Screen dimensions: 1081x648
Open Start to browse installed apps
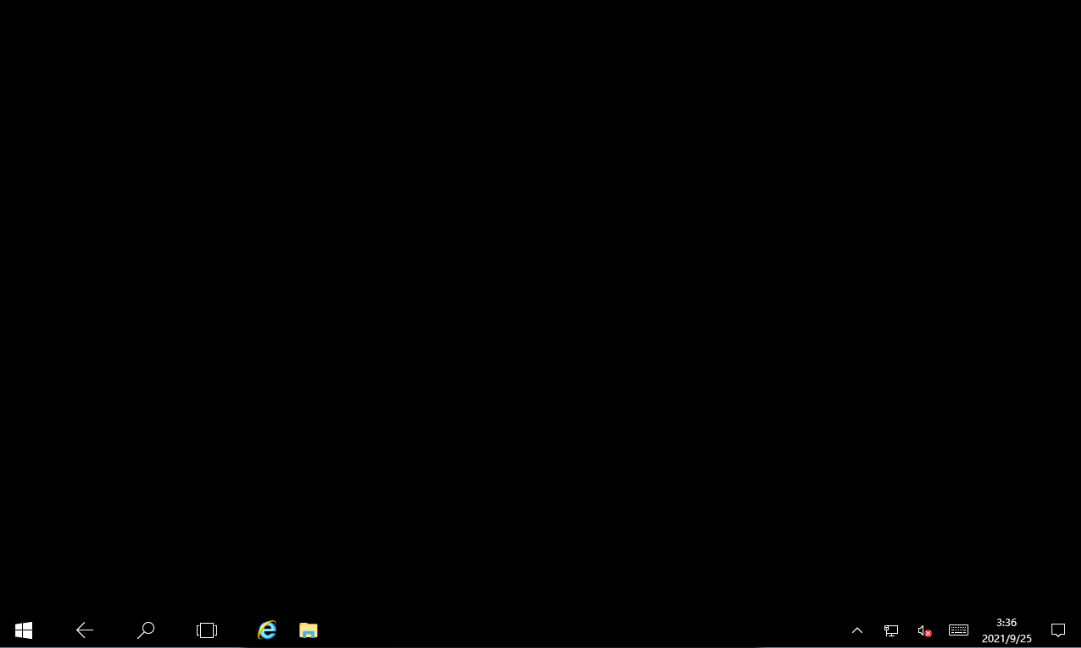[x=22, y=630]
